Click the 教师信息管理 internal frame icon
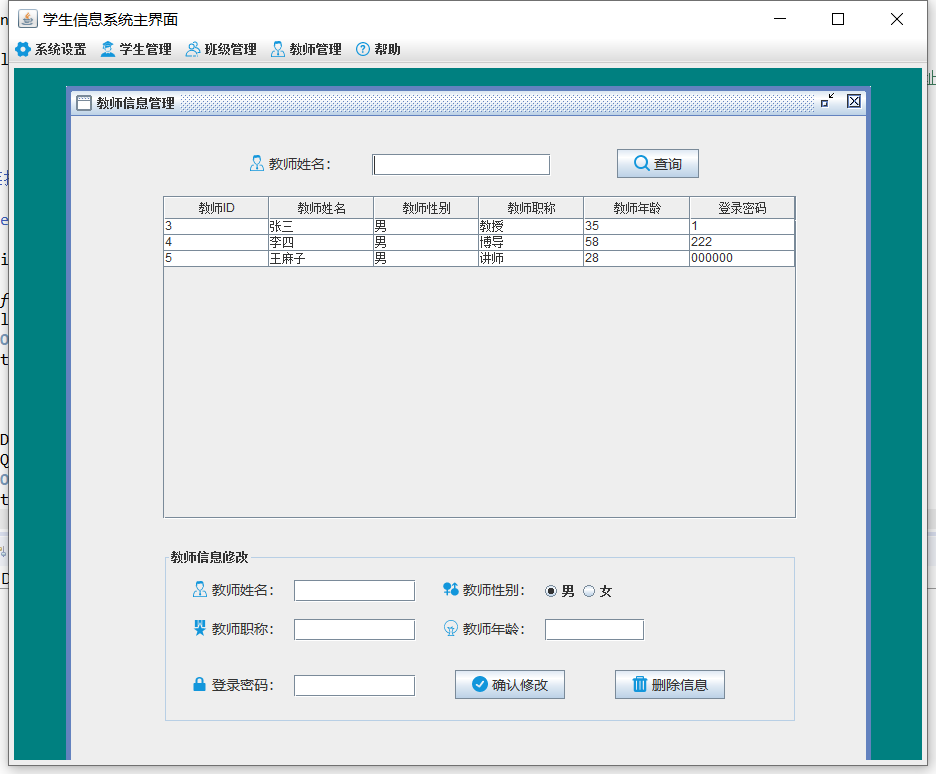This screenshot has height=774, width=936. point(84,103)
